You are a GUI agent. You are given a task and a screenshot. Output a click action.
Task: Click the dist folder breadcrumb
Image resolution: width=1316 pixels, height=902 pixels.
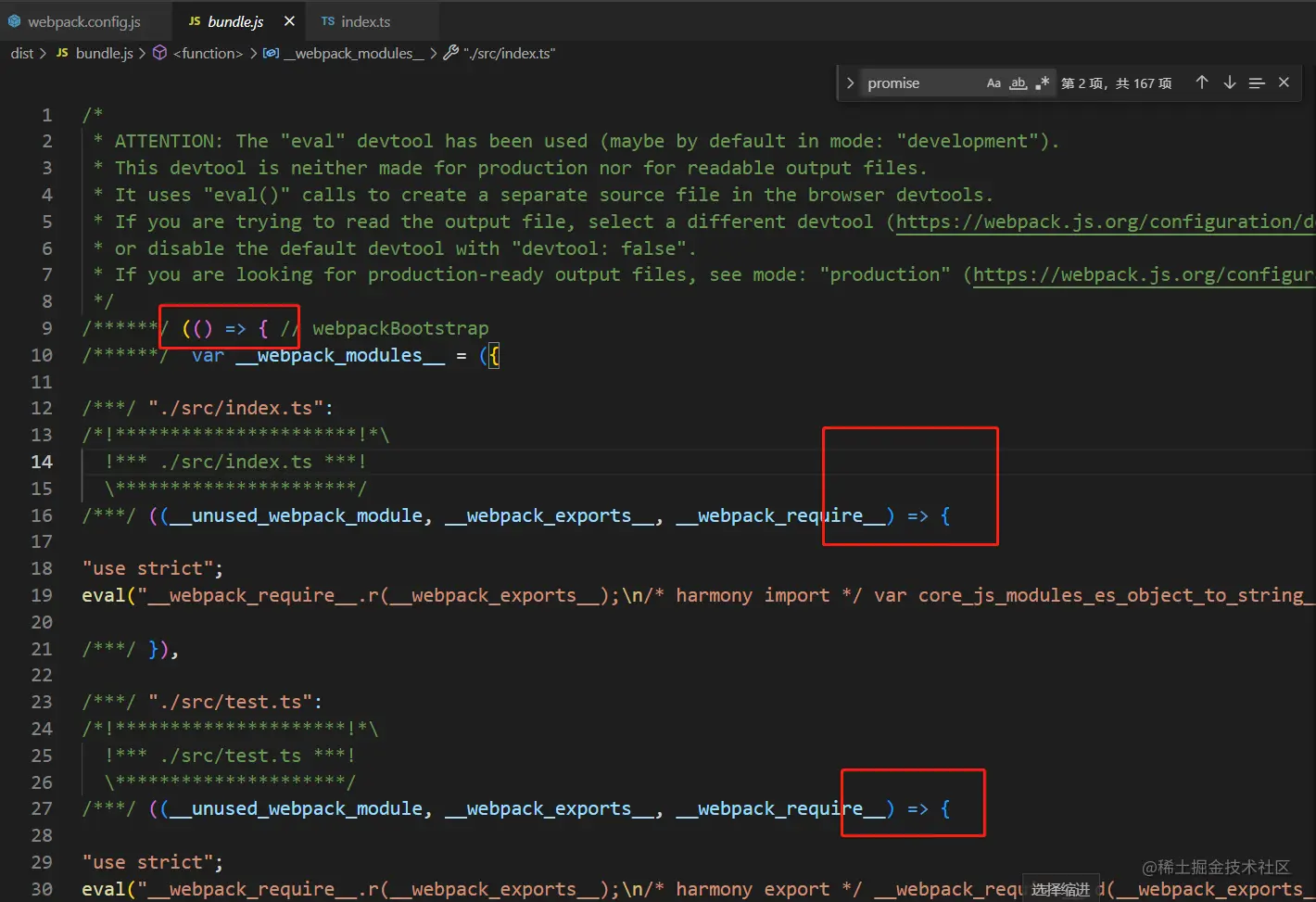pos(22,54)
